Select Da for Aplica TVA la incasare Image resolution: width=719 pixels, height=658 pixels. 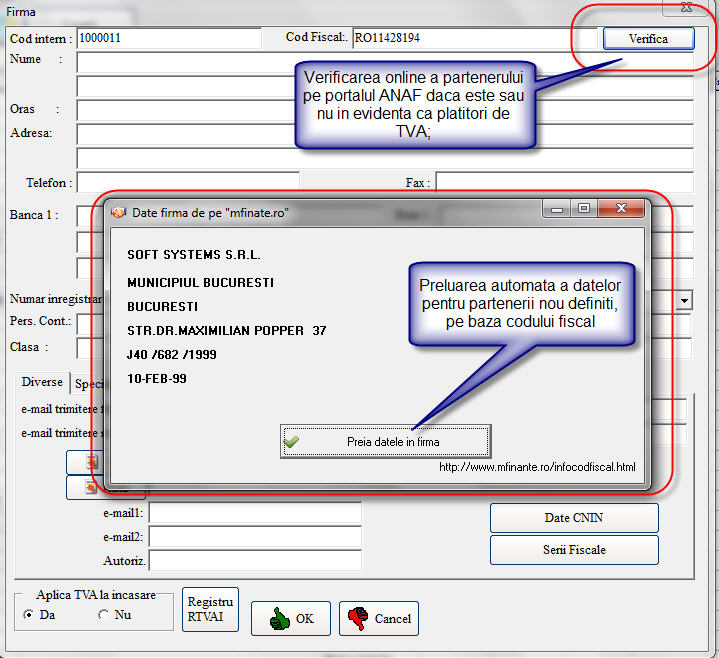pyautogui.click(x=28, y=615)
